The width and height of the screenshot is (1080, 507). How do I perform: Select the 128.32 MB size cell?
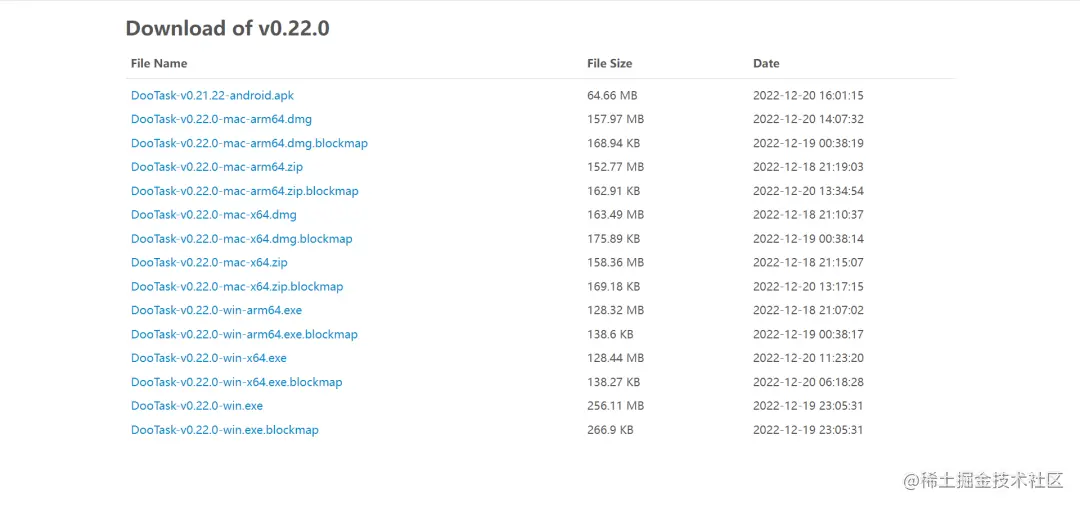coord(615,310)
